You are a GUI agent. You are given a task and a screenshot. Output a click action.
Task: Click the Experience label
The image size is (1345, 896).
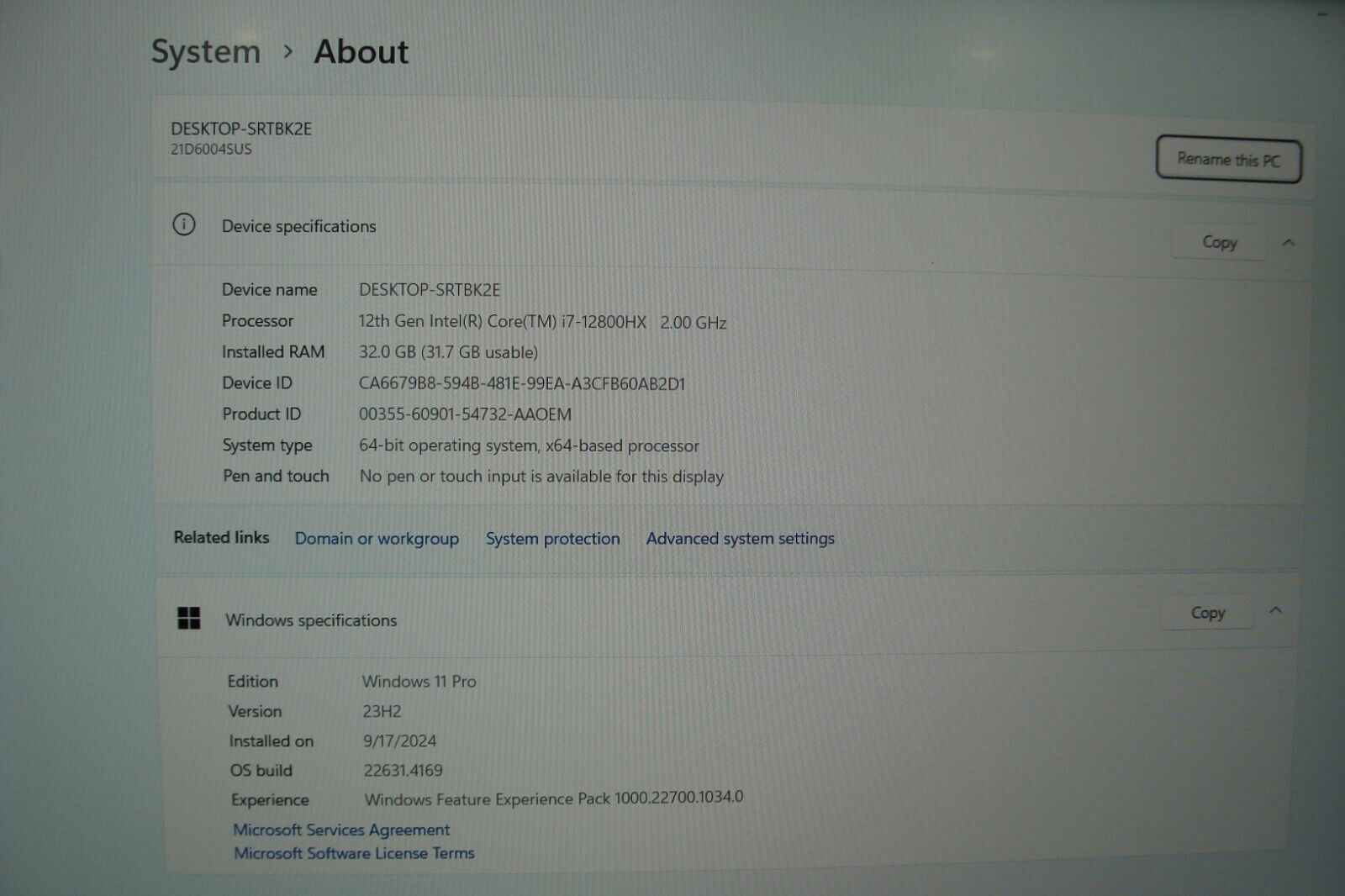pos(270,800)
